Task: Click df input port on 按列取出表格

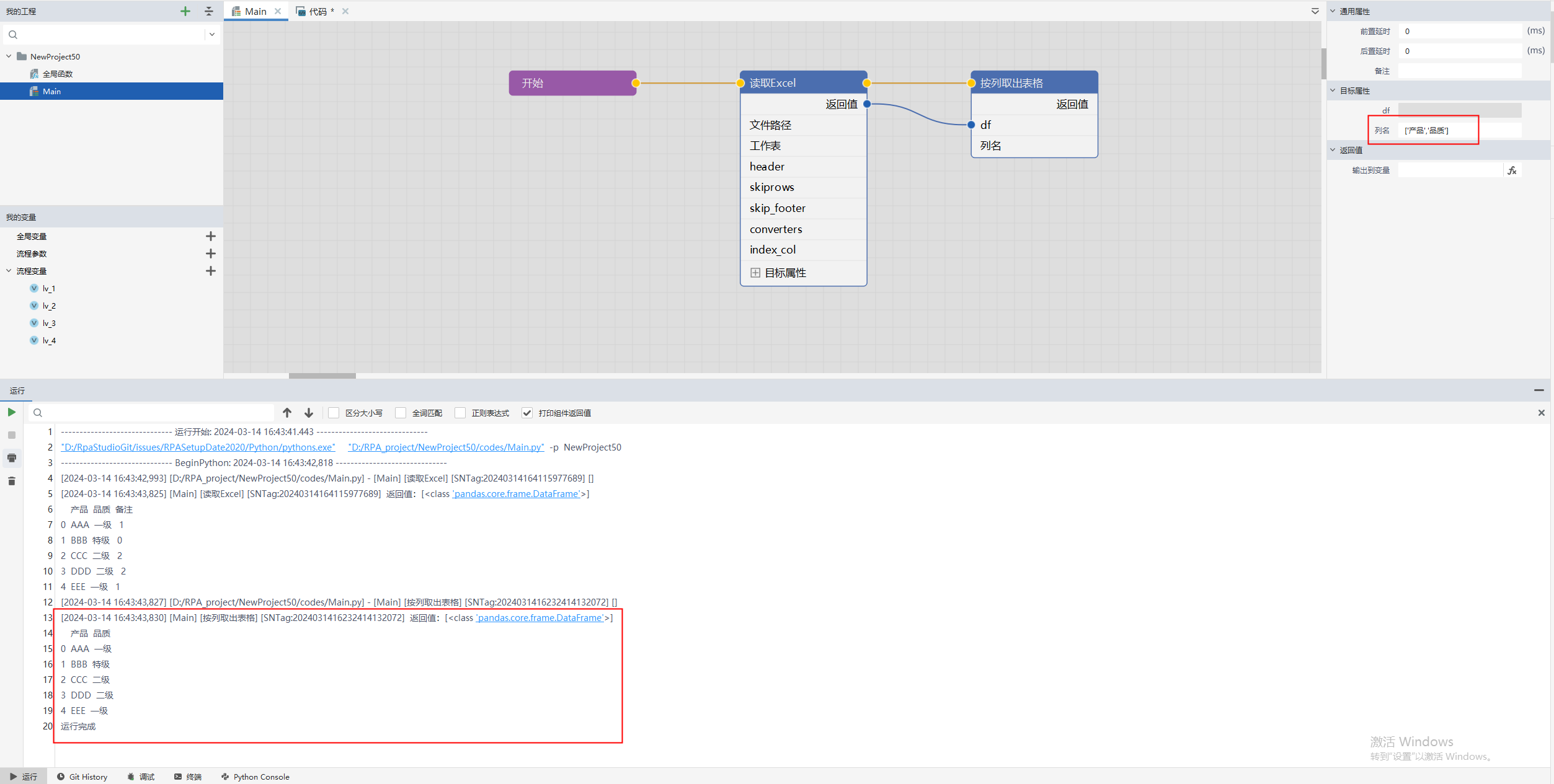Action: point(971,125)
